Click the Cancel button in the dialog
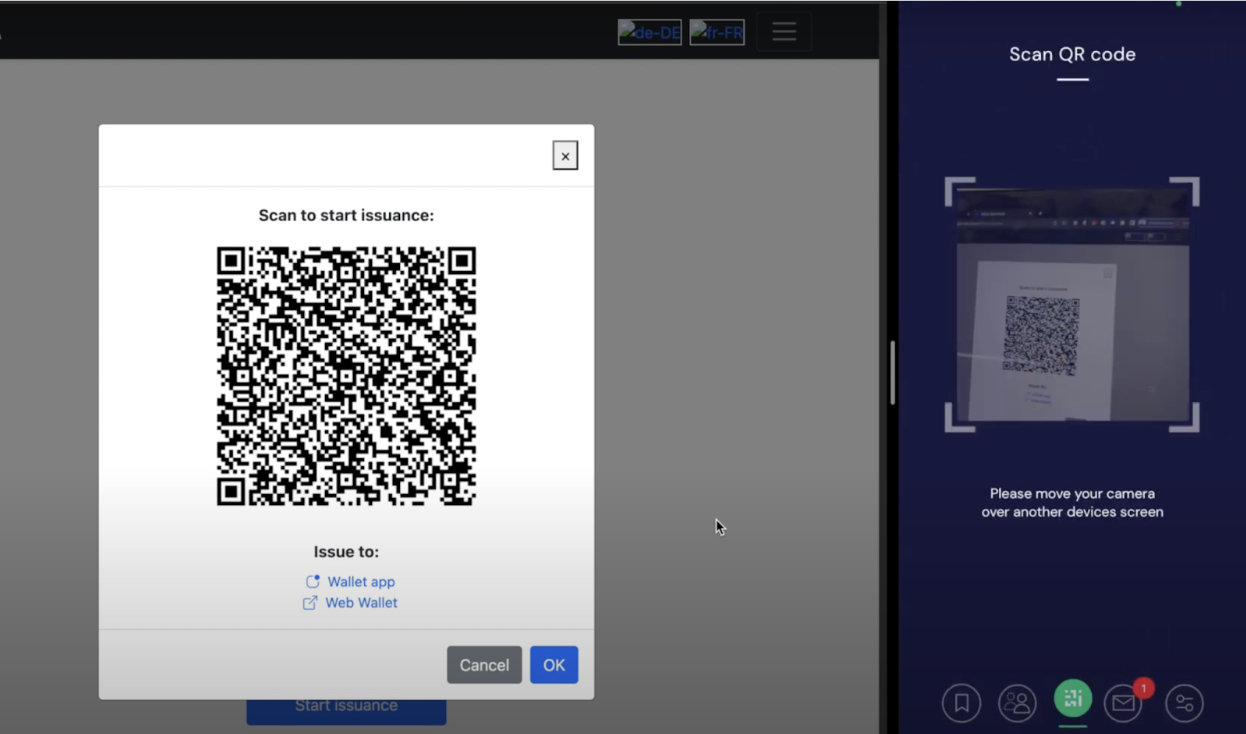The height and width of the screenshot is (734, 1246). [x=484, y=665]
